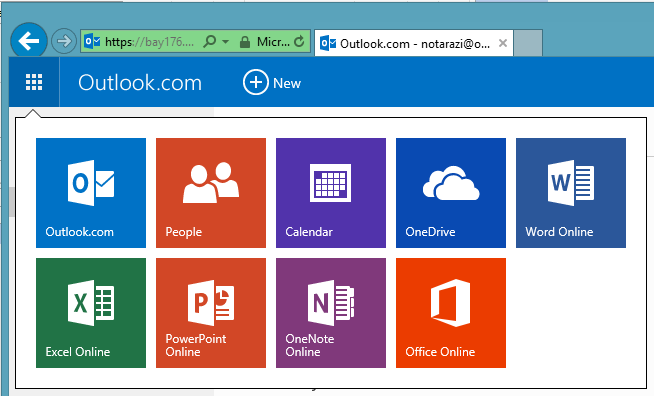This screenshot has width=654, height=396.
Task: Launch Word Online tile
Action: pos(571,193)
